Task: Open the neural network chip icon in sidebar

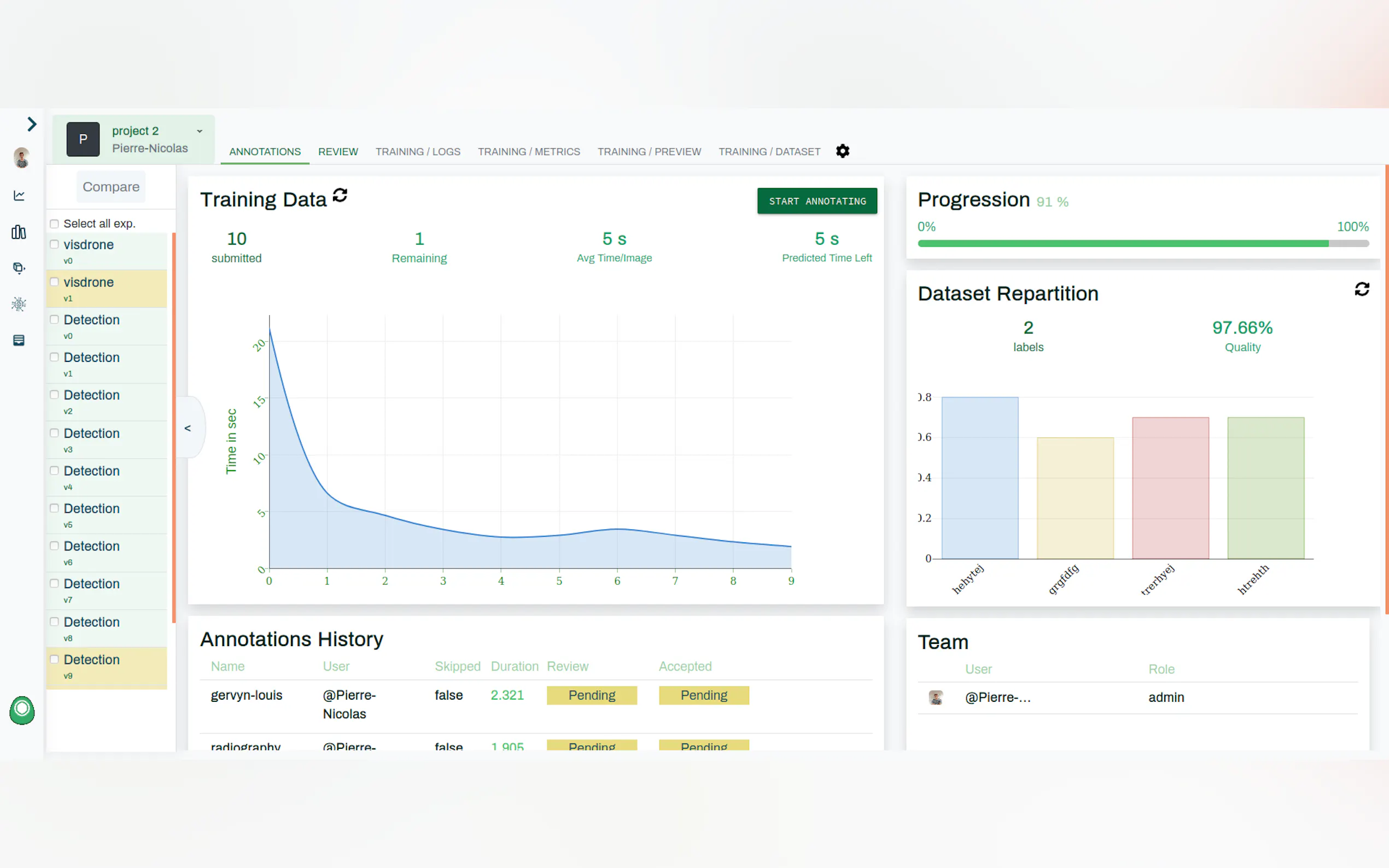Action: tap(19, 304)
